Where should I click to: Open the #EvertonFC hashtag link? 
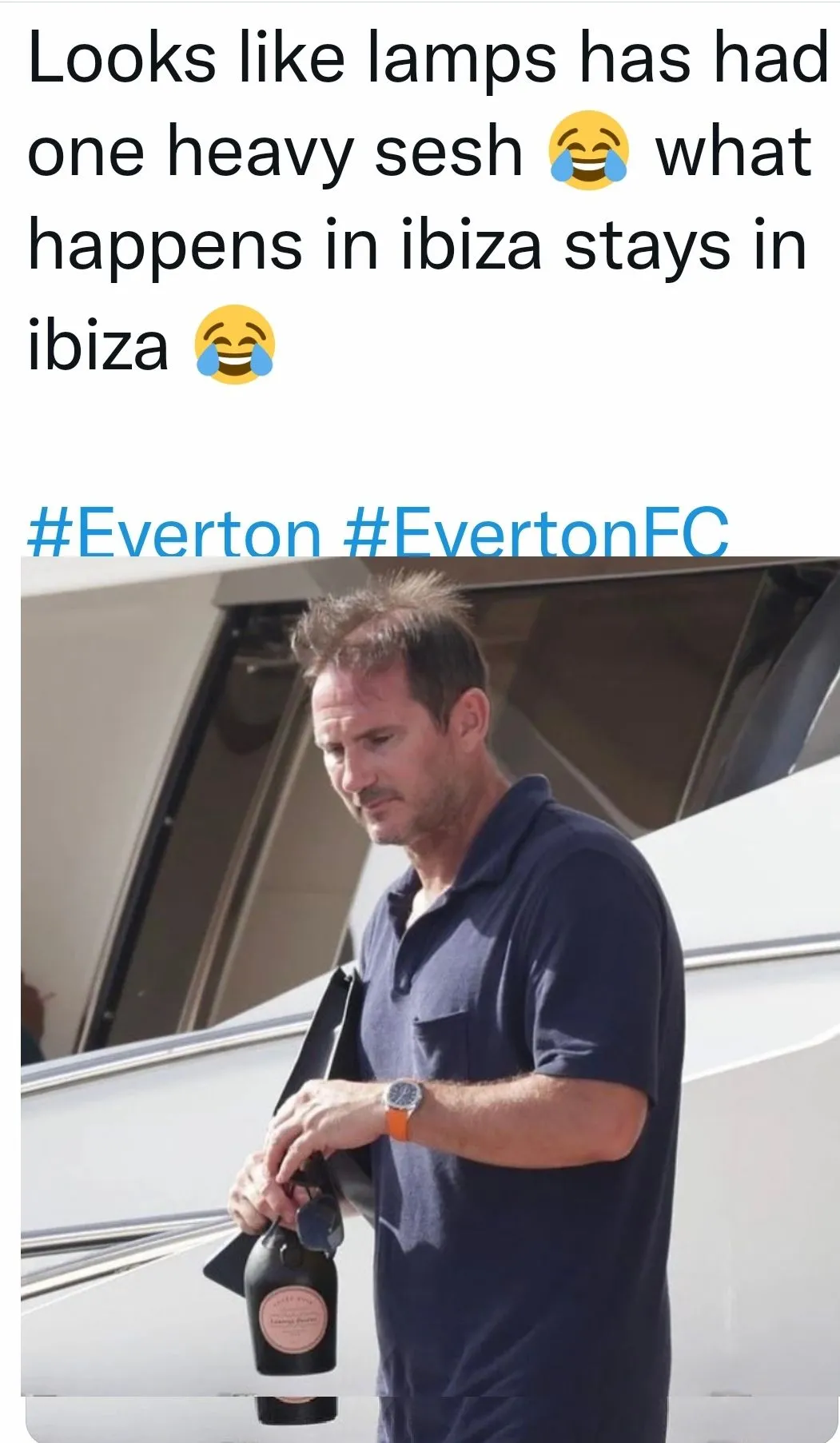click(x=536, y=534)
